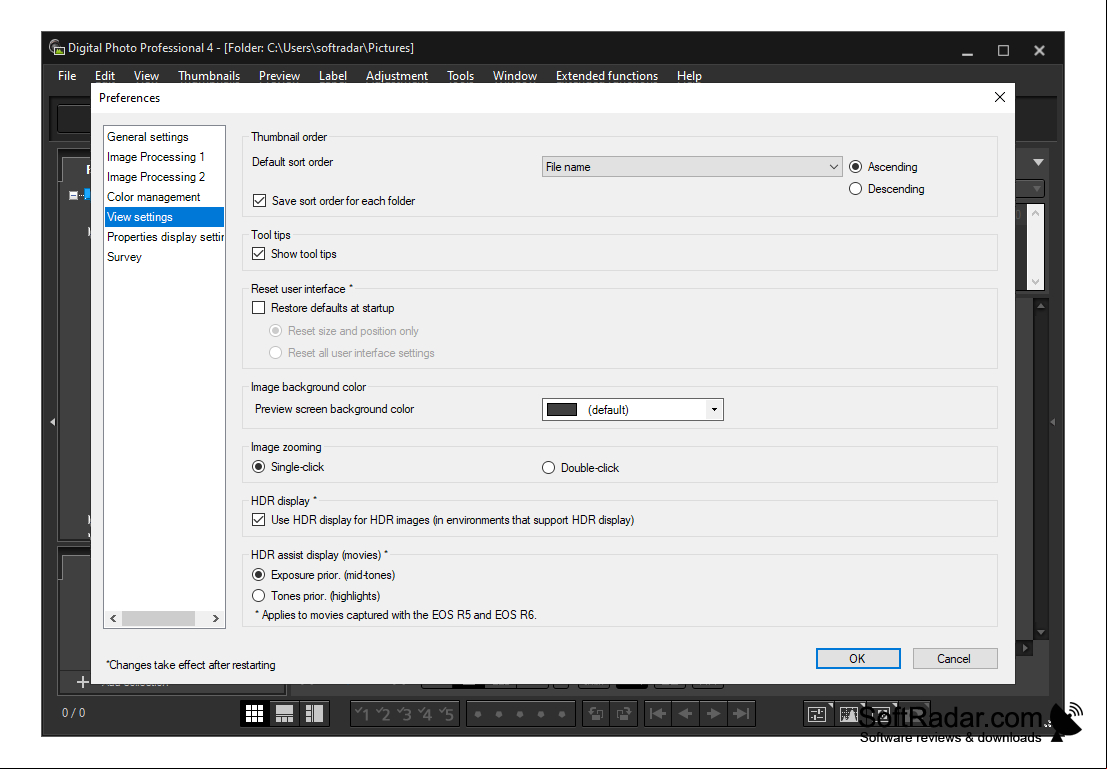The width and height of the screenshot is (1107, 769).
Task: Open the Window menu
Action: point(515,76)
